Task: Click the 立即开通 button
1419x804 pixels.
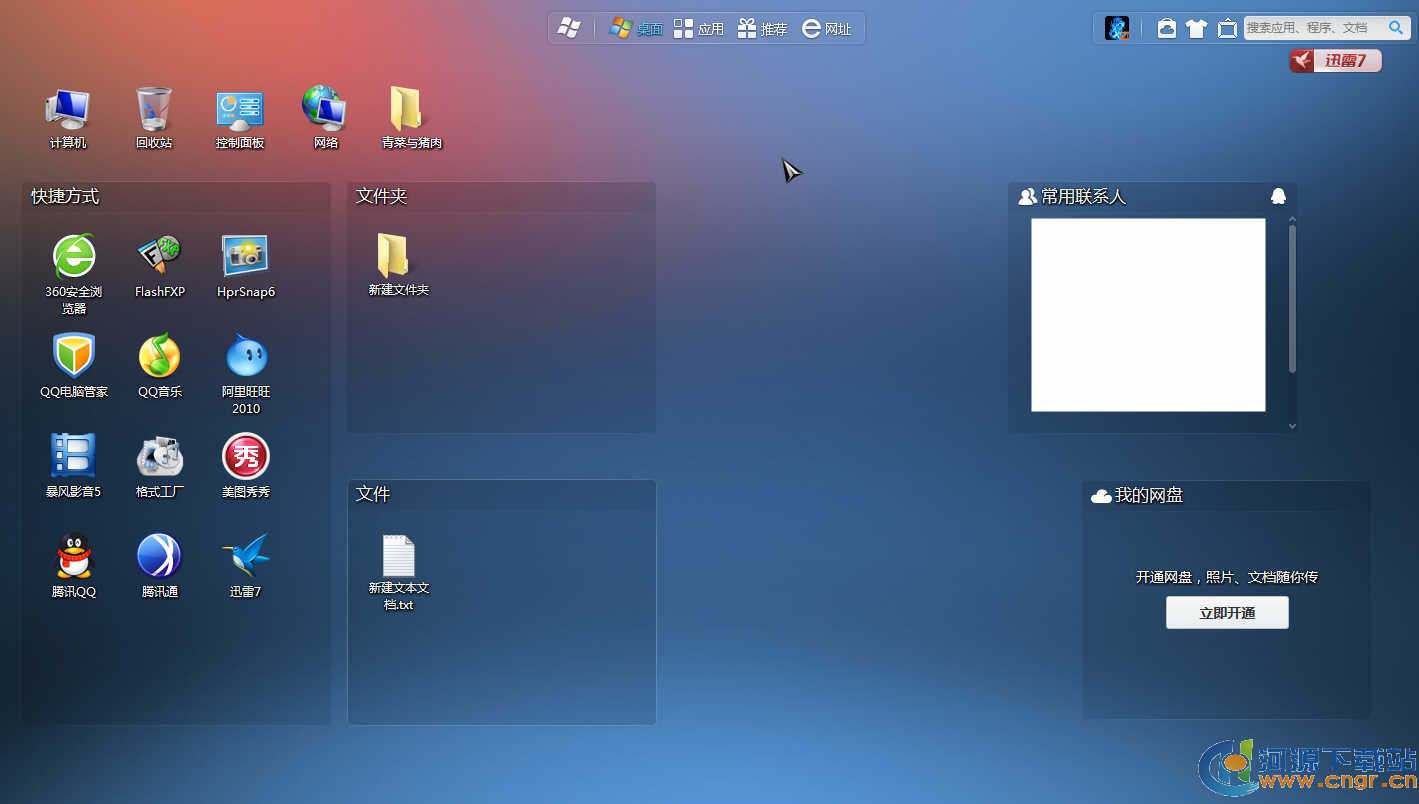Action: pos(1227,613)
